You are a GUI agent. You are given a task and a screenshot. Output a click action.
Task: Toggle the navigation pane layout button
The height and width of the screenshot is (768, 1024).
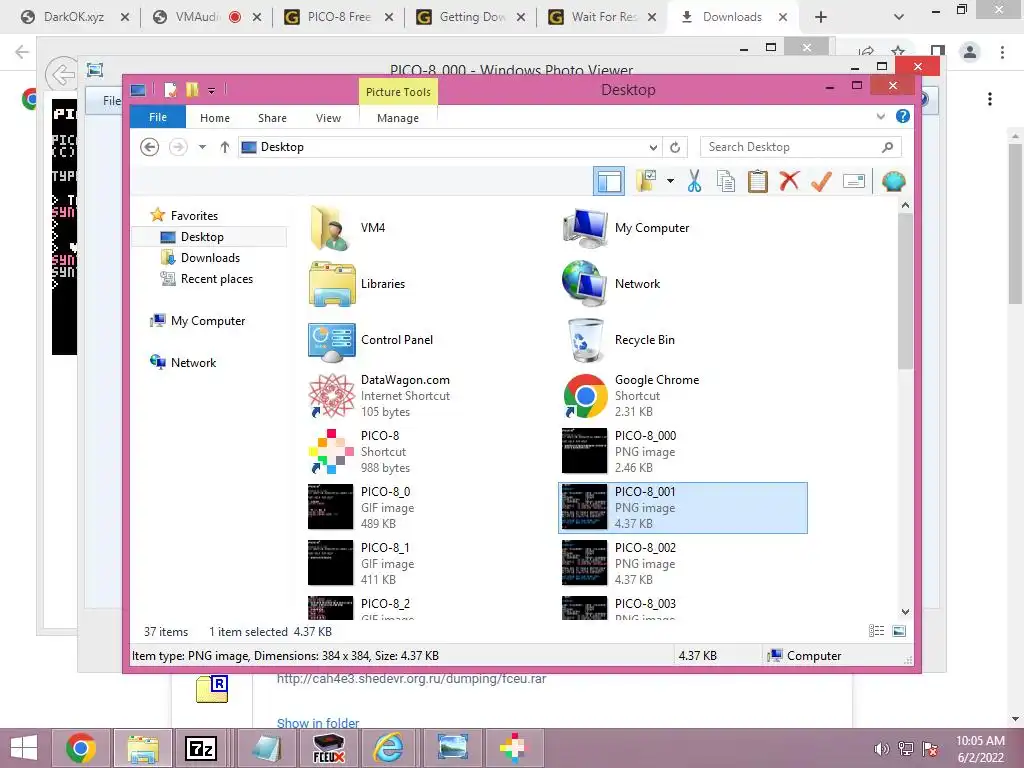pyautogui.click(x=609, y=181)
